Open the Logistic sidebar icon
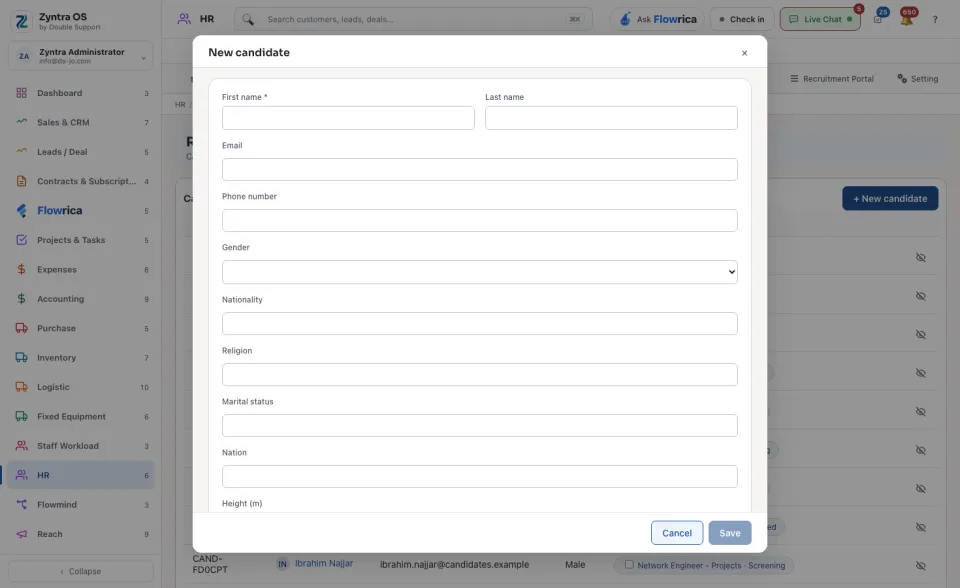This screenshot has width=960, height=588. click(x=21, y=387)
